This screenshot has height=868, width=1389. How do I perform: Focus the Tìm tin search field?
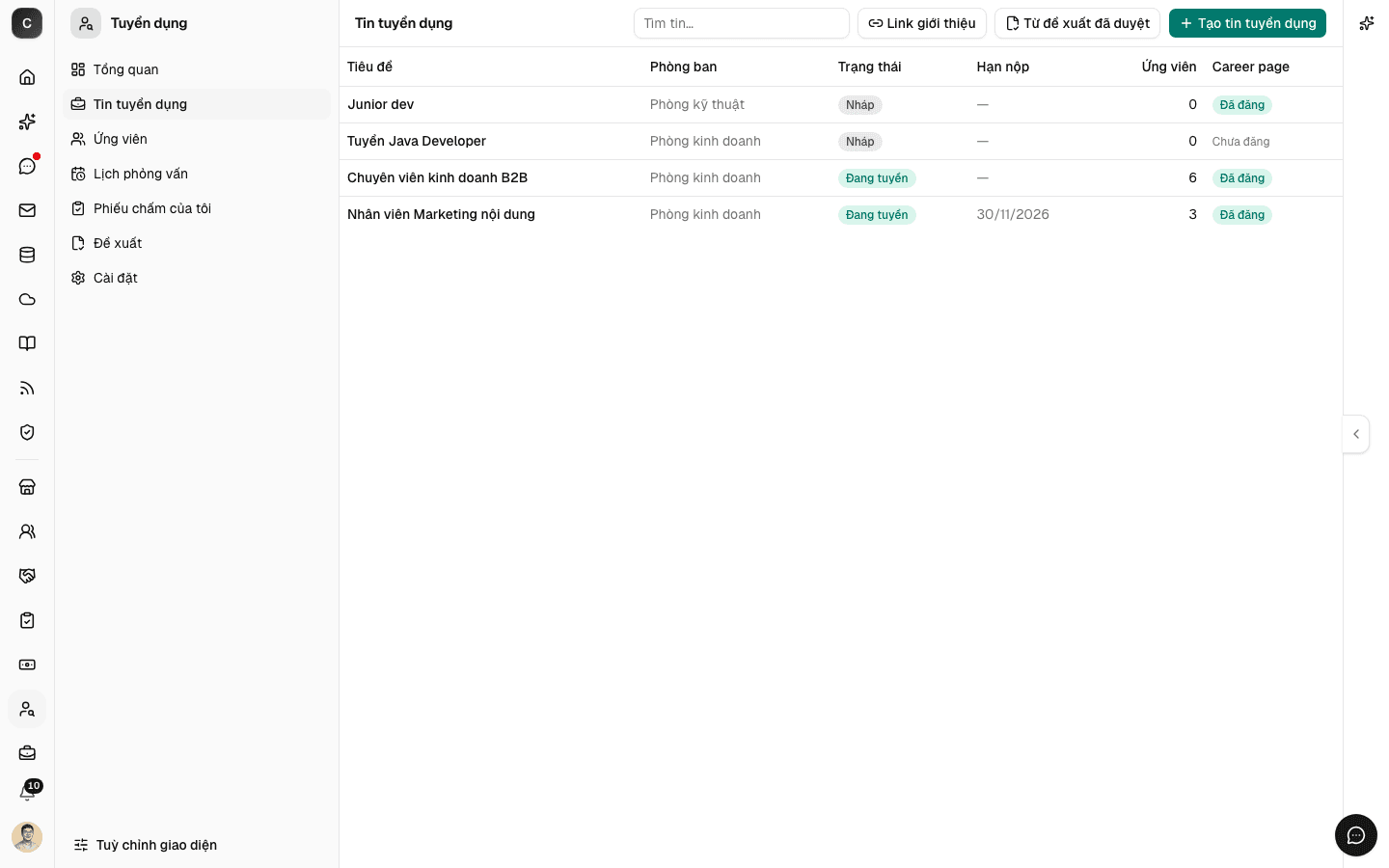741,23
